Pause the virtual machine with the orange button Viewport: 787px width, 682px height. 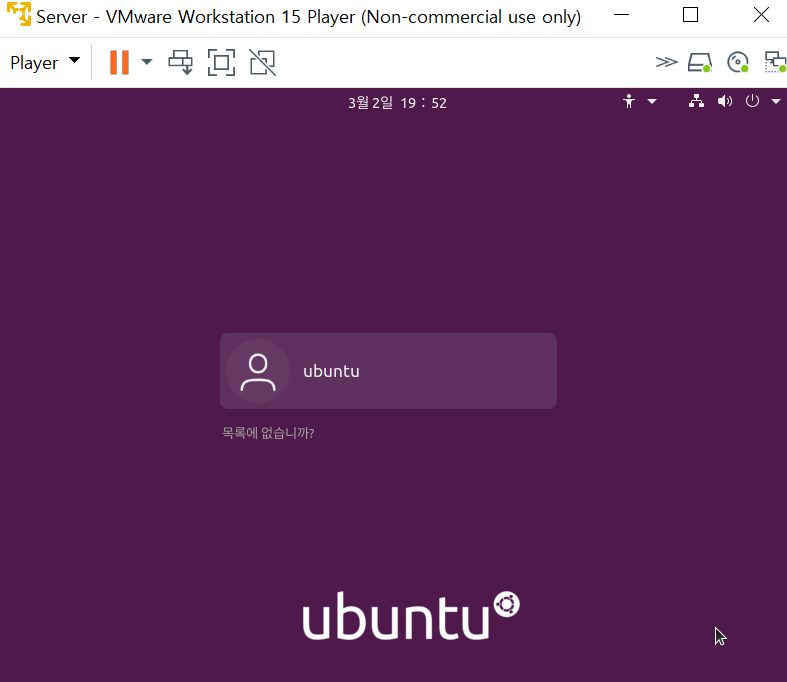[x=119, y=63]
